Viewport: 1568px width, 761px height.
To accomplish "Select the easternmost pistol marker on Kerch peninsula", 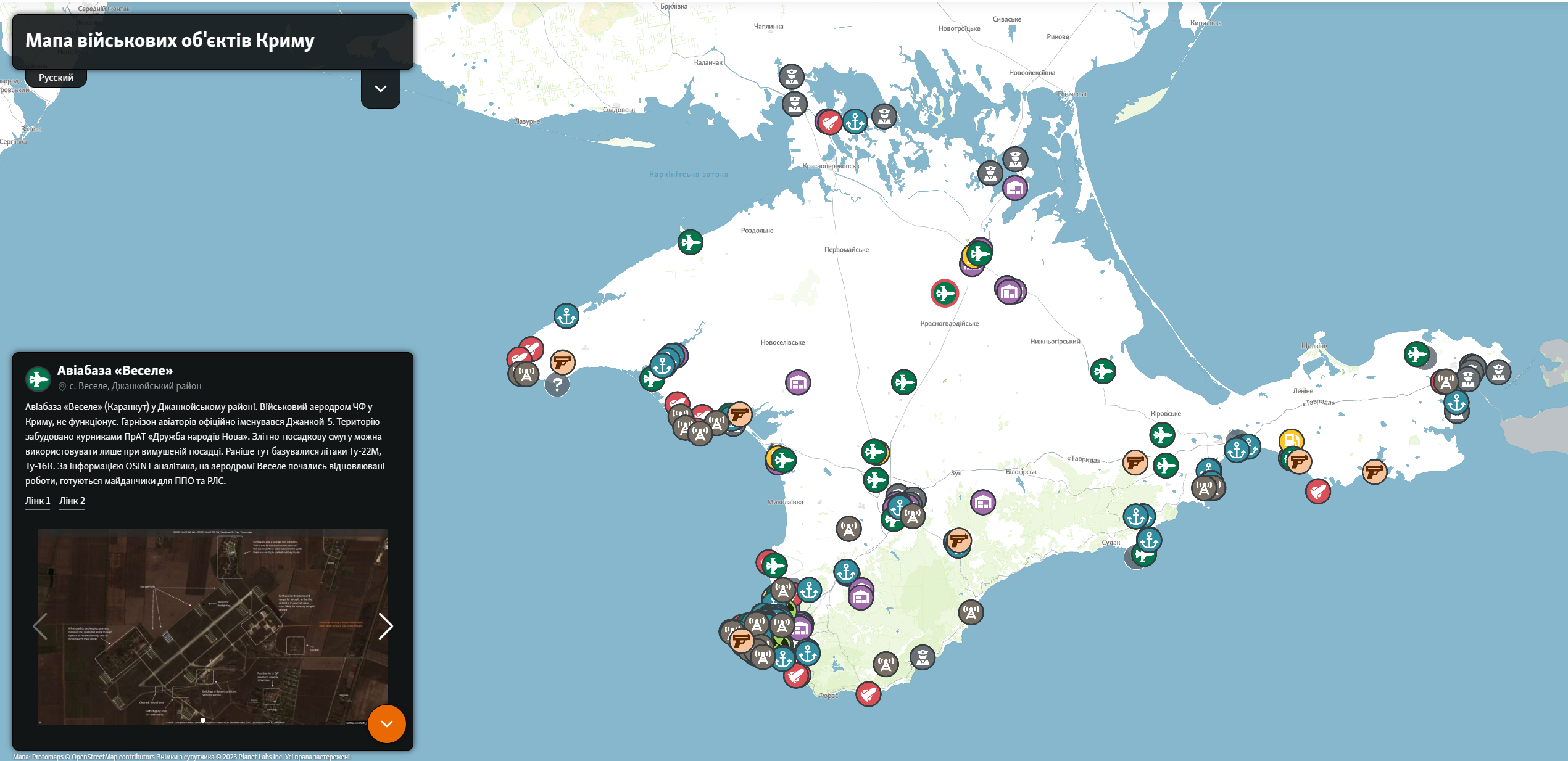I will click(1374, 472).
